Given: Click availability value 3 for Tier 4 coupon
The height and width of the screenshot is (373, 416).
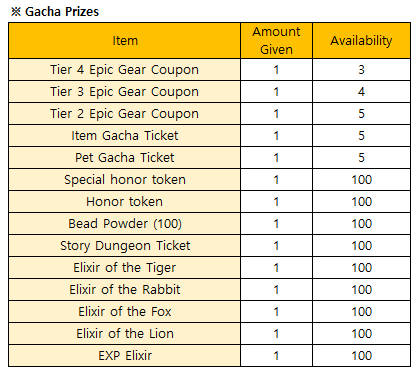Looking at the screenshot, I should point(361,70).
